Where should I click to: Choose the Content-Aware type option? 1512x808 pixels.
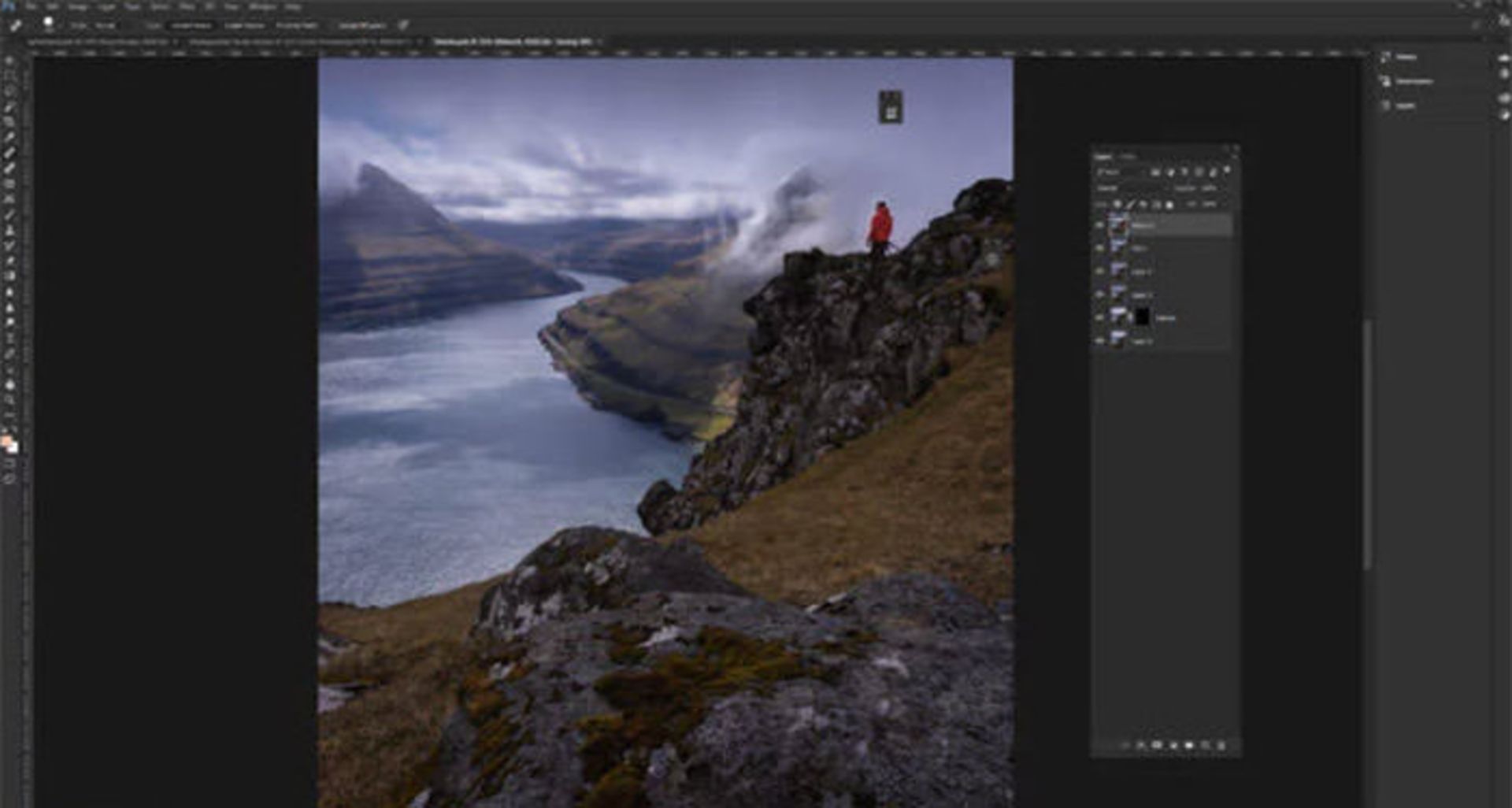point(191,25)
